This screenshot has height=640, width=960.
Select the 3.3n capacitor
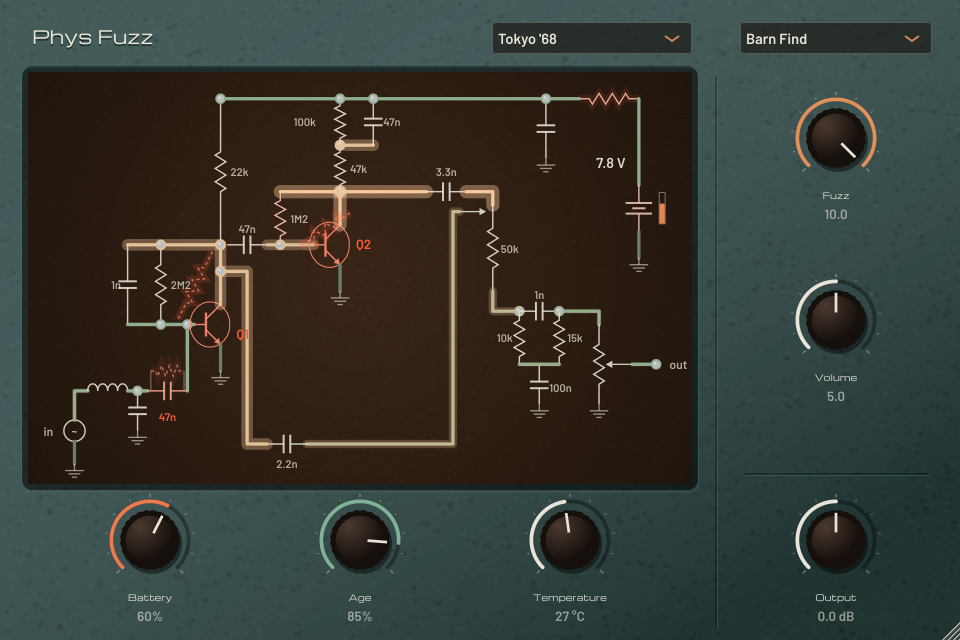(x=446, y=192)
